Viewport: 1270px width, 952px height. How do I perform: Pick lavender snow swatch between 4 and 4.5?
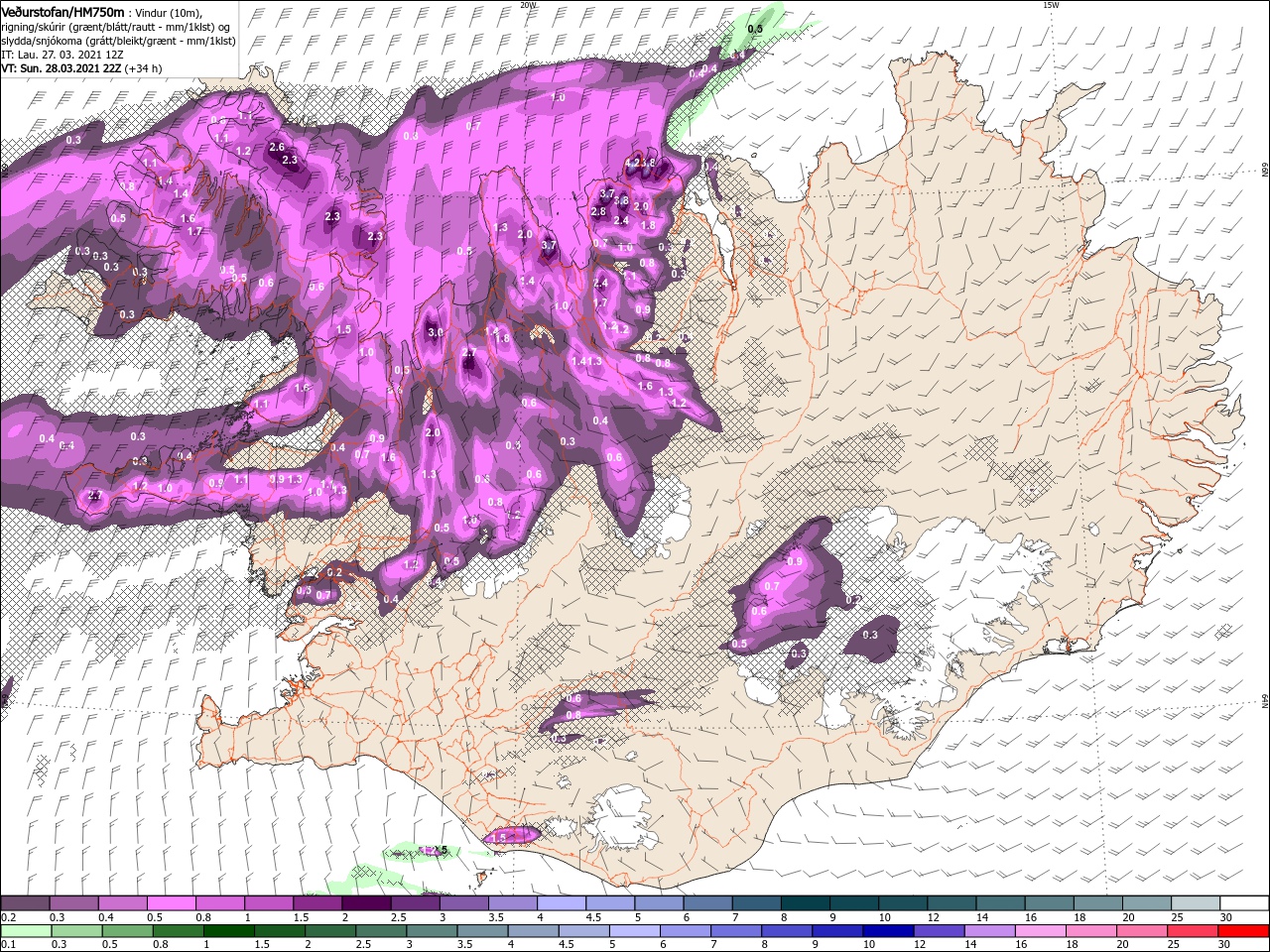[x=562, y=903]
